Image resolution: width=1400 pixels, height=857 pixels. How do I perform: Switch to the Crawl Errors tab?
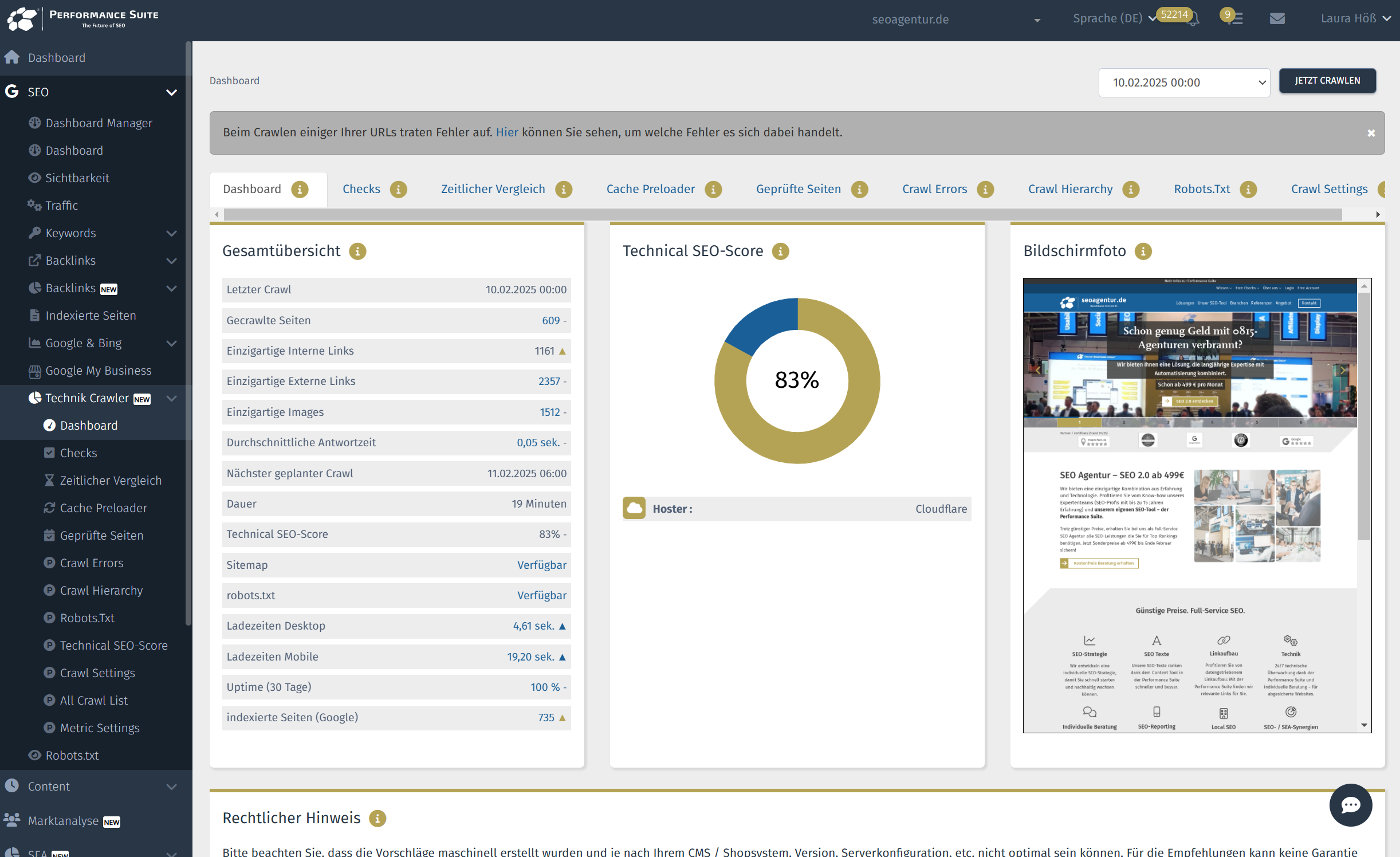934,189
